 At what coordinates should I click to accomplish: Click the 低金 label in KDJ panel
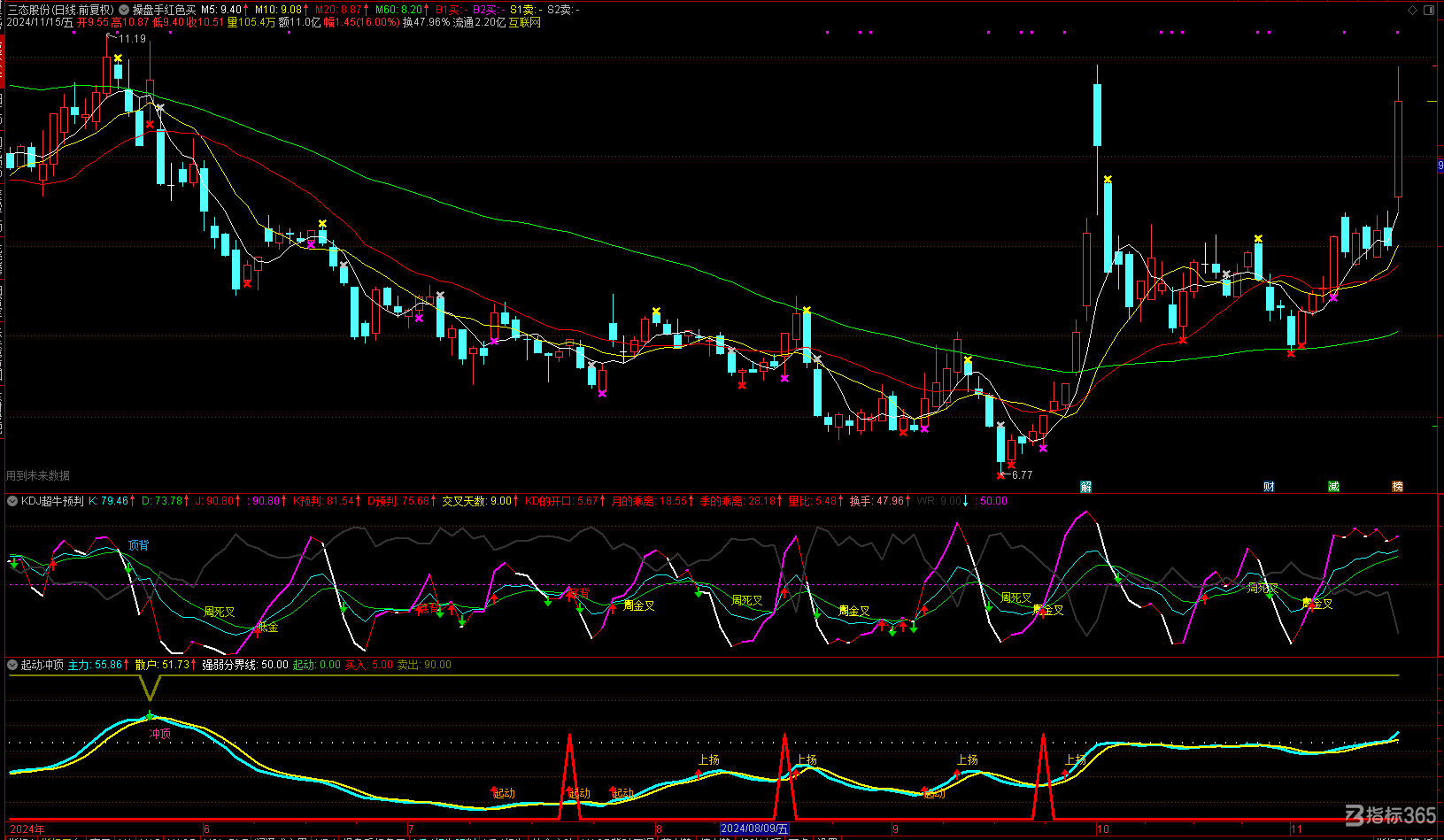[267, 627]
